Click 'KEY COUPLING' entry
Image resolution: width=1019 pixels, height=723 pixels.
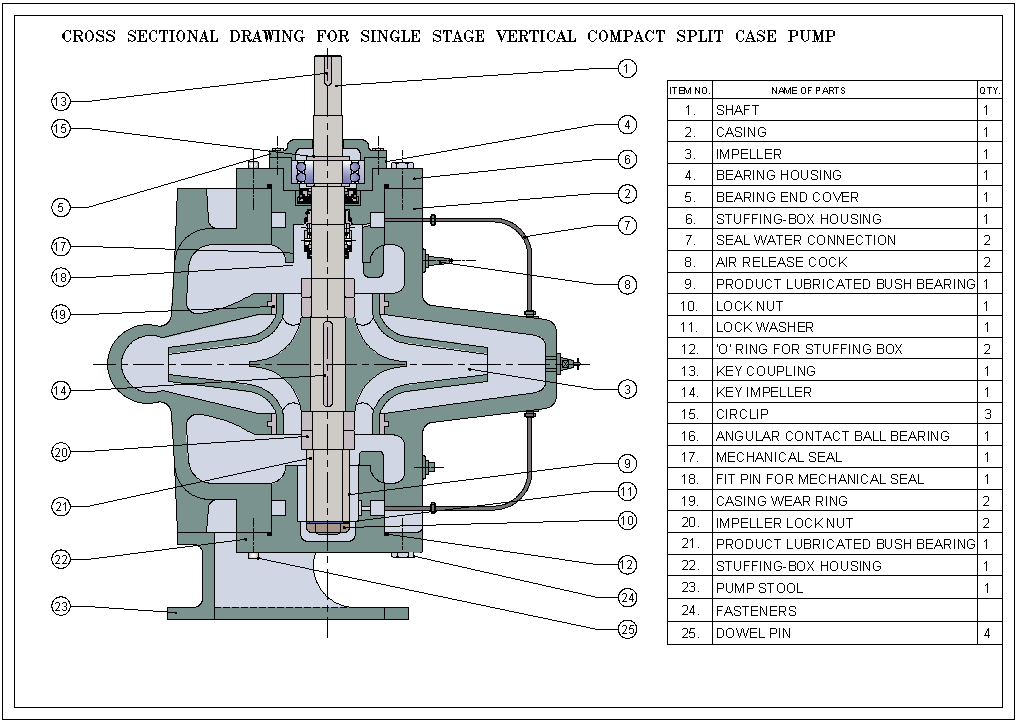point(766,371)
